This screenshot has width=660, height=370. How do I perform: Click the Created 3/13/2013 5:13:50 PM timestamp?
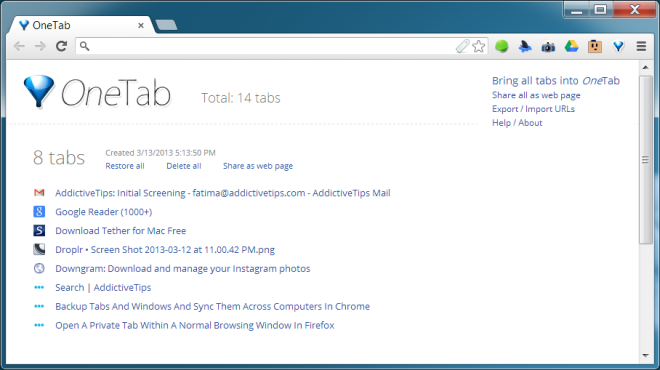click(x=160, y=152)
